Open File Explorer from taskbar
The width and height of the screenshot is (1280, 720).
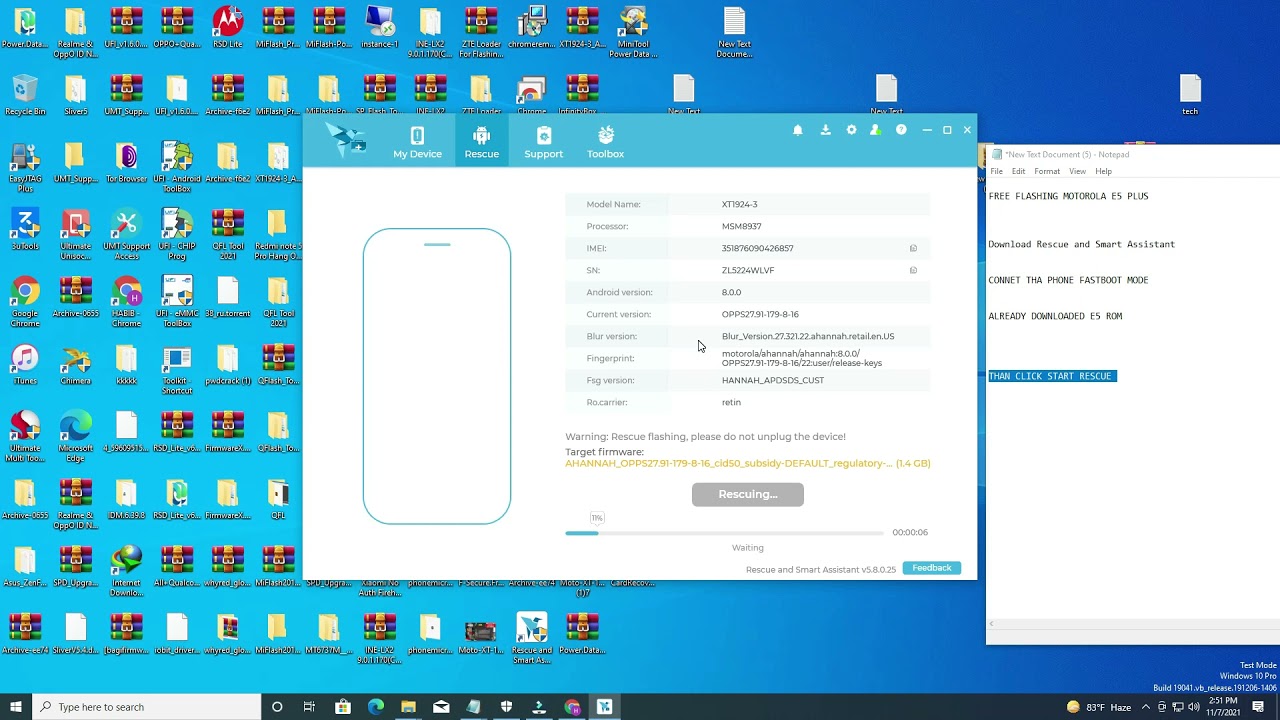pyautogui.click(x=408, y=707)
